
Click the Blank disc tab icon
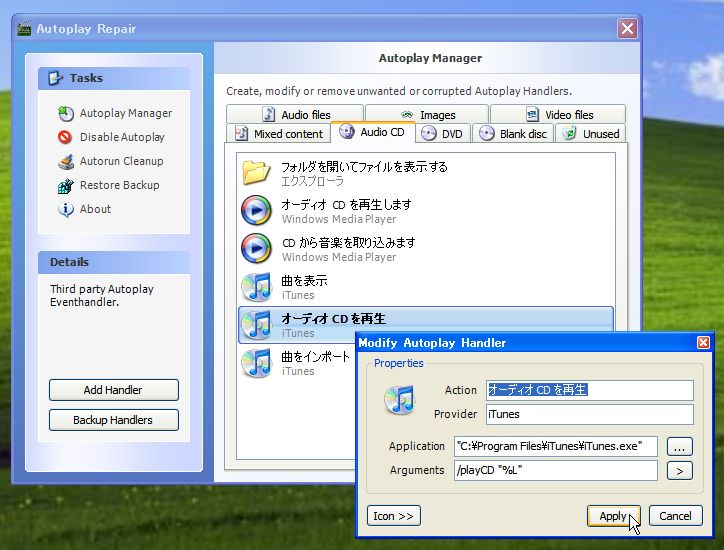[x=487, y=133]
